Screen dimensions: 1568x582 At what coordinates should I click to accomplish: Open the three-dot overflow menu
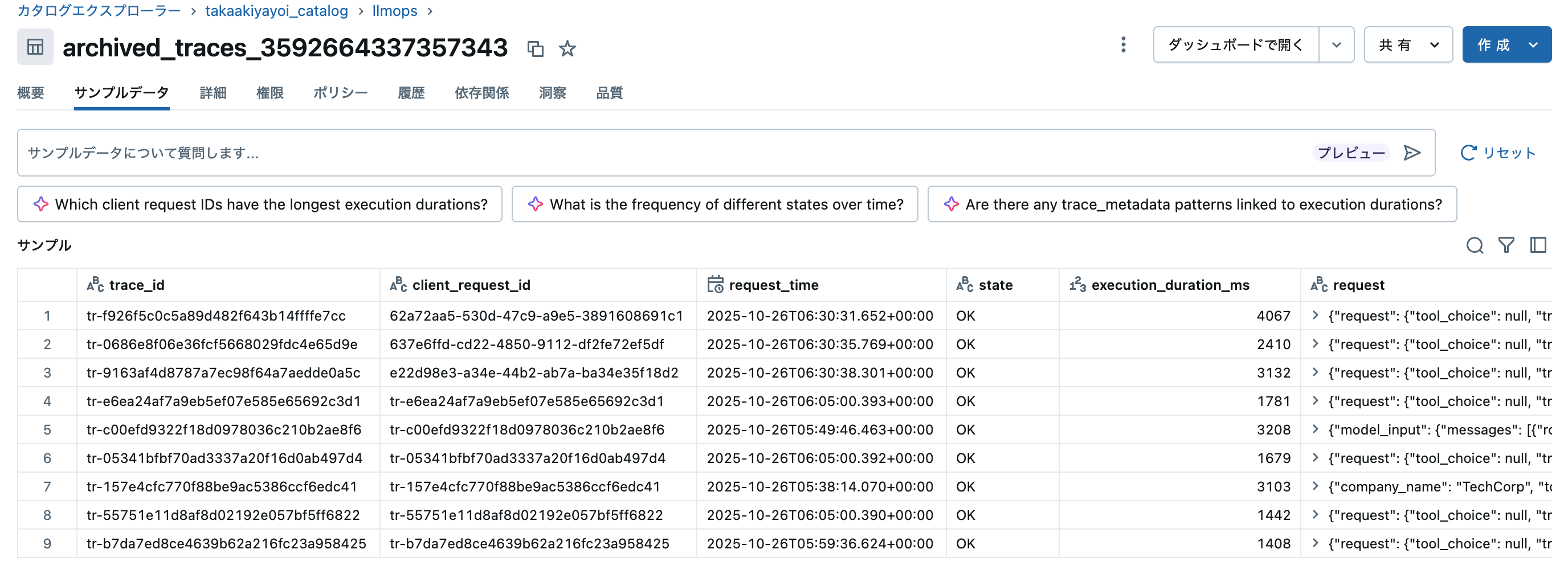click(1123, 44)
